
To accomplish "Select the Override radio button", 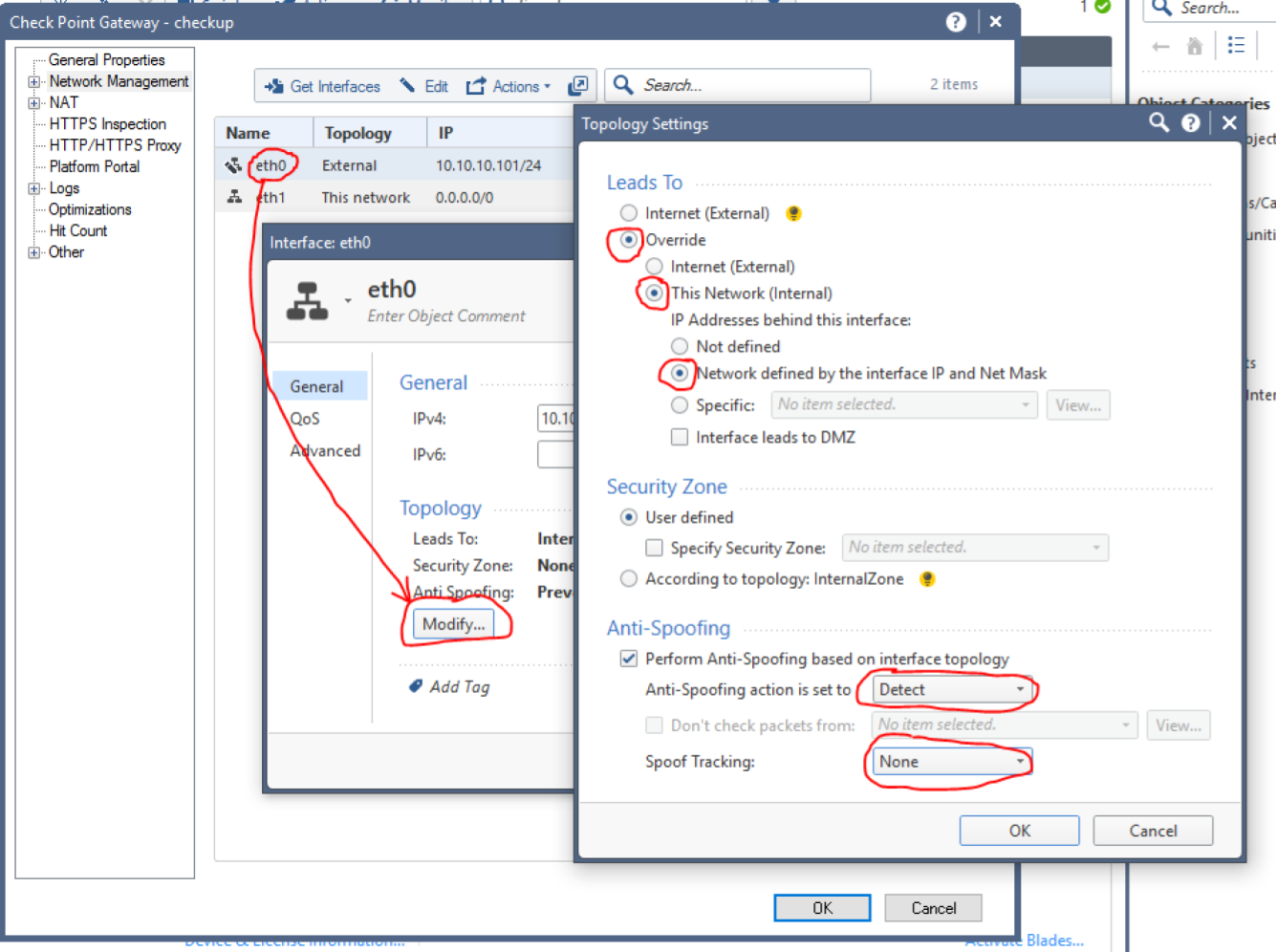I will [628, 240].
